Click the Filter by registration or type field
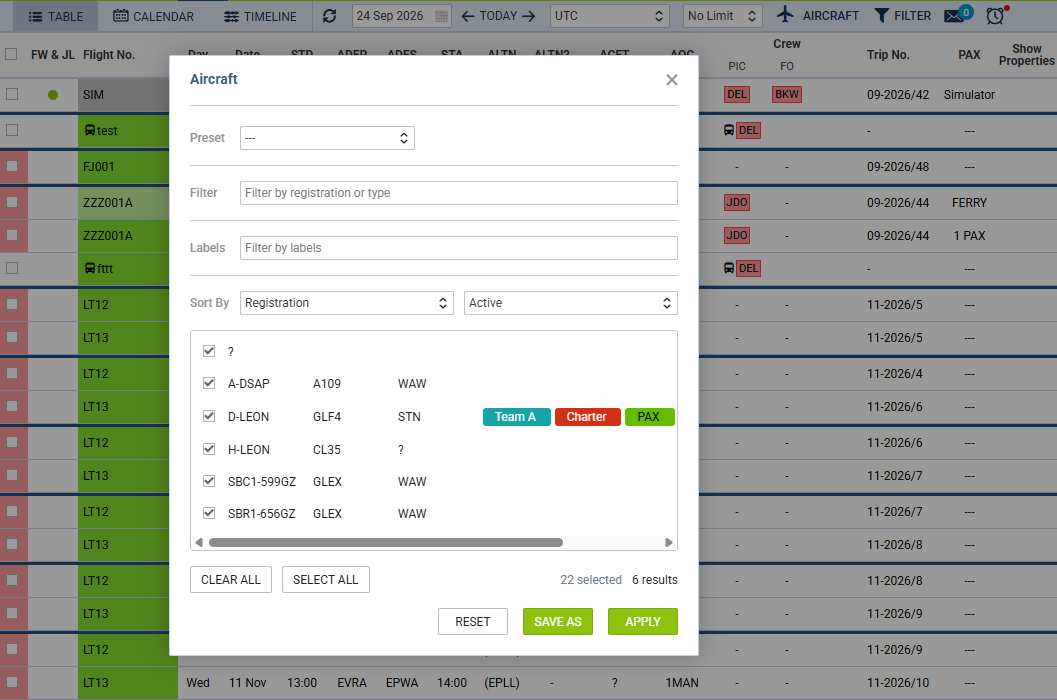Viewport: 1057px width, 700px height. 458,193
